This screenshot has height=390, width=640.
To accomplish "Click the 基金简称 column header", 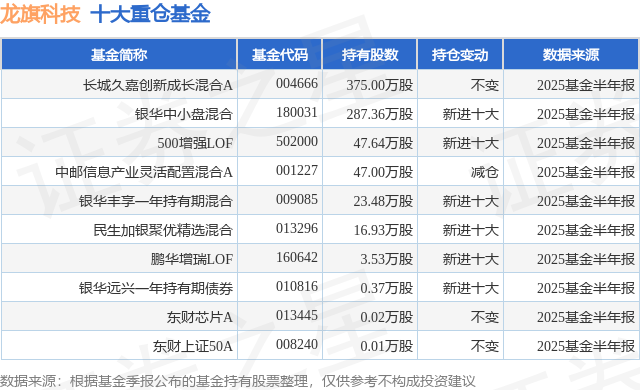I will pyautogui.click(x=119, y=55).
